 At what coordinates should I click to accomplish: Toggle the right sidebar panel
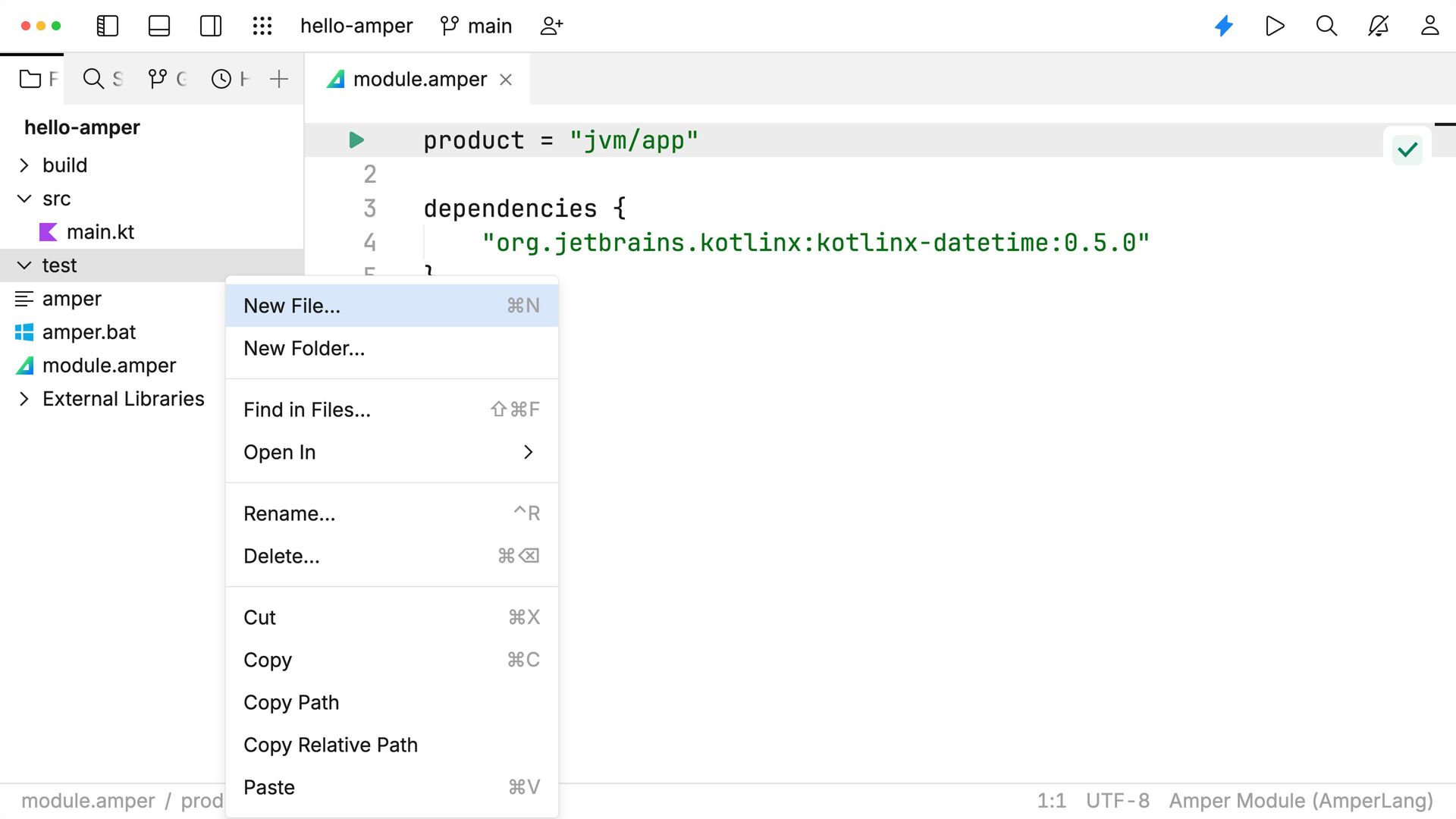coord(211,26)
